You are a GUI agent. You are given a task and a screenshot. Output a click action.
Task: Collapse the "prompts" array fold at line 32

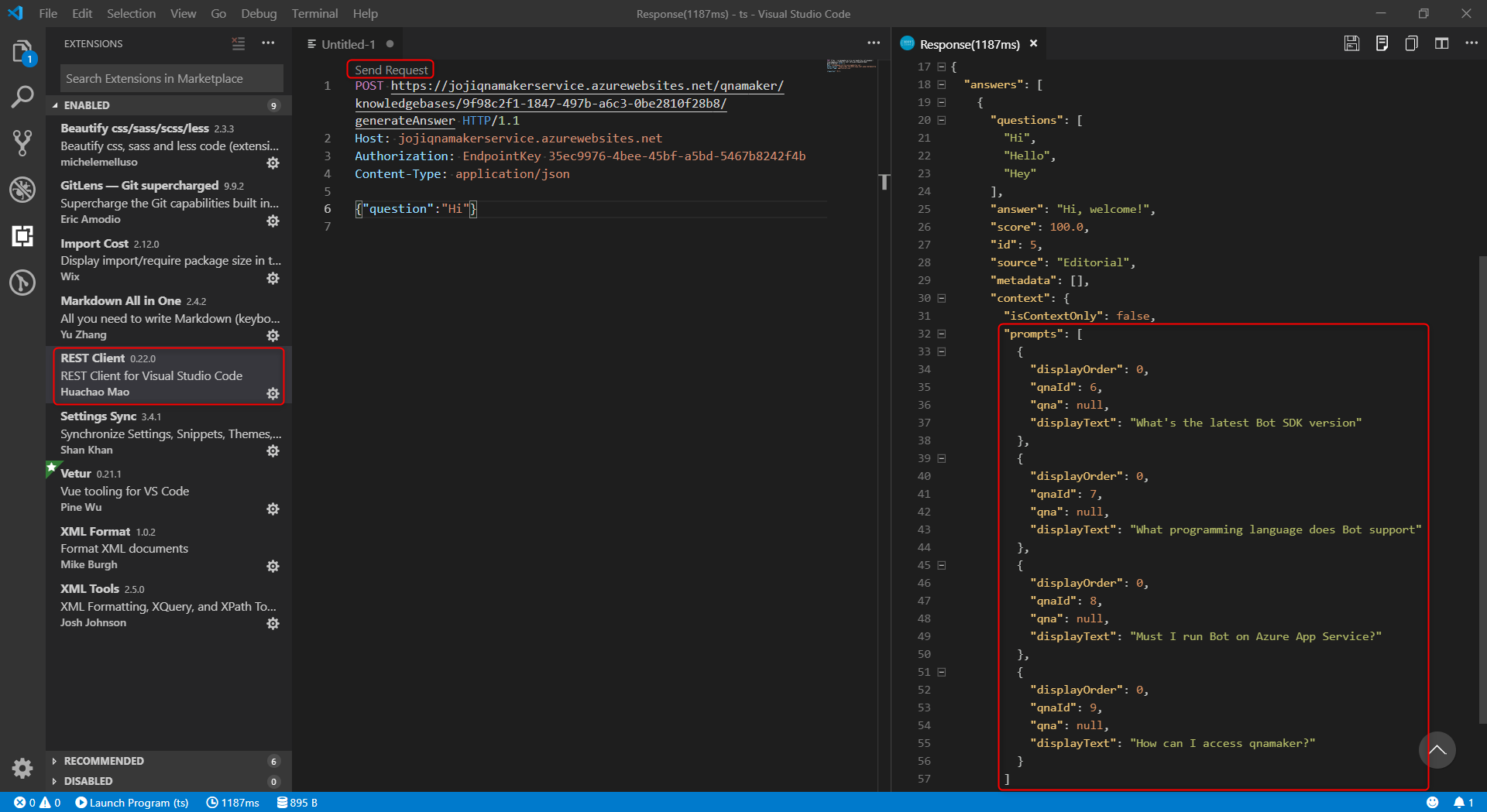942,334
